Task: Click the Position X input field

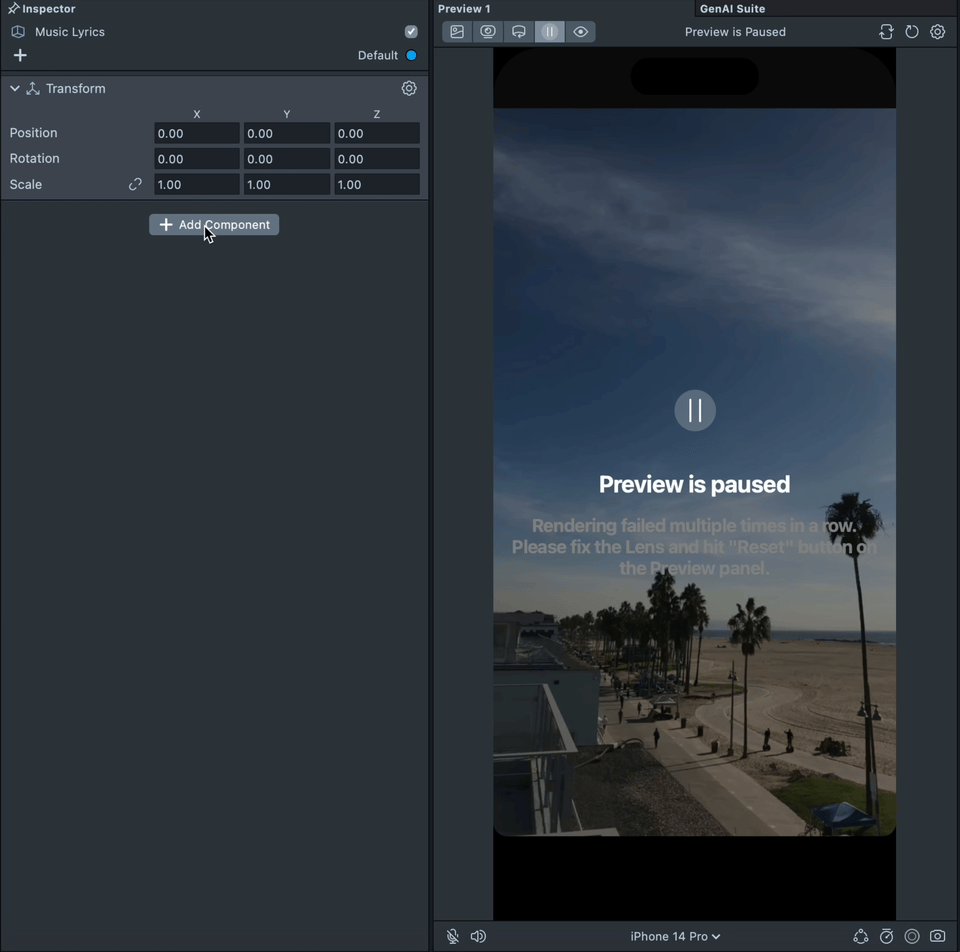Action: pyautogui.click(x=196, y=133)
